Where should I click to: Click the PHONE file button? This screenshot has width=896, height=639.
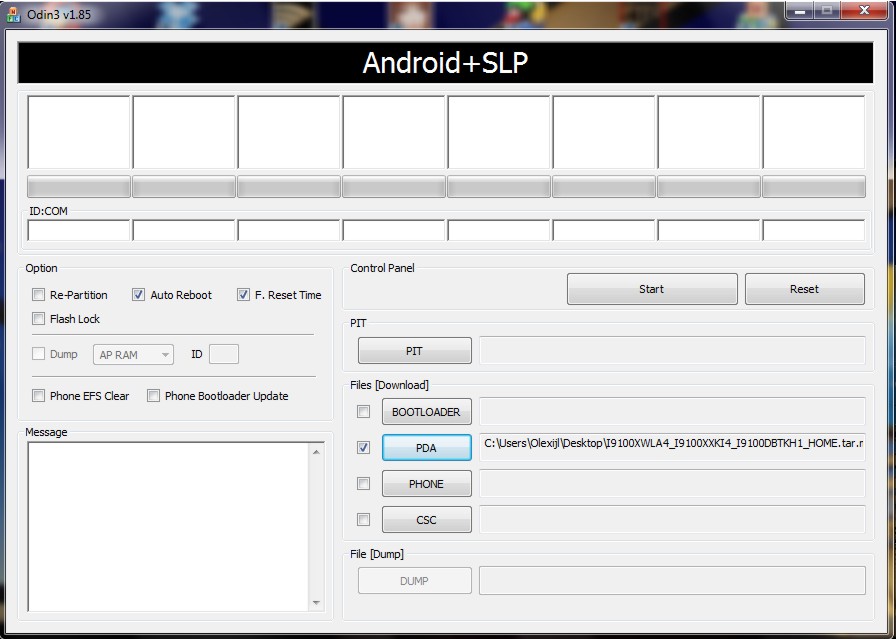point(427,484)
